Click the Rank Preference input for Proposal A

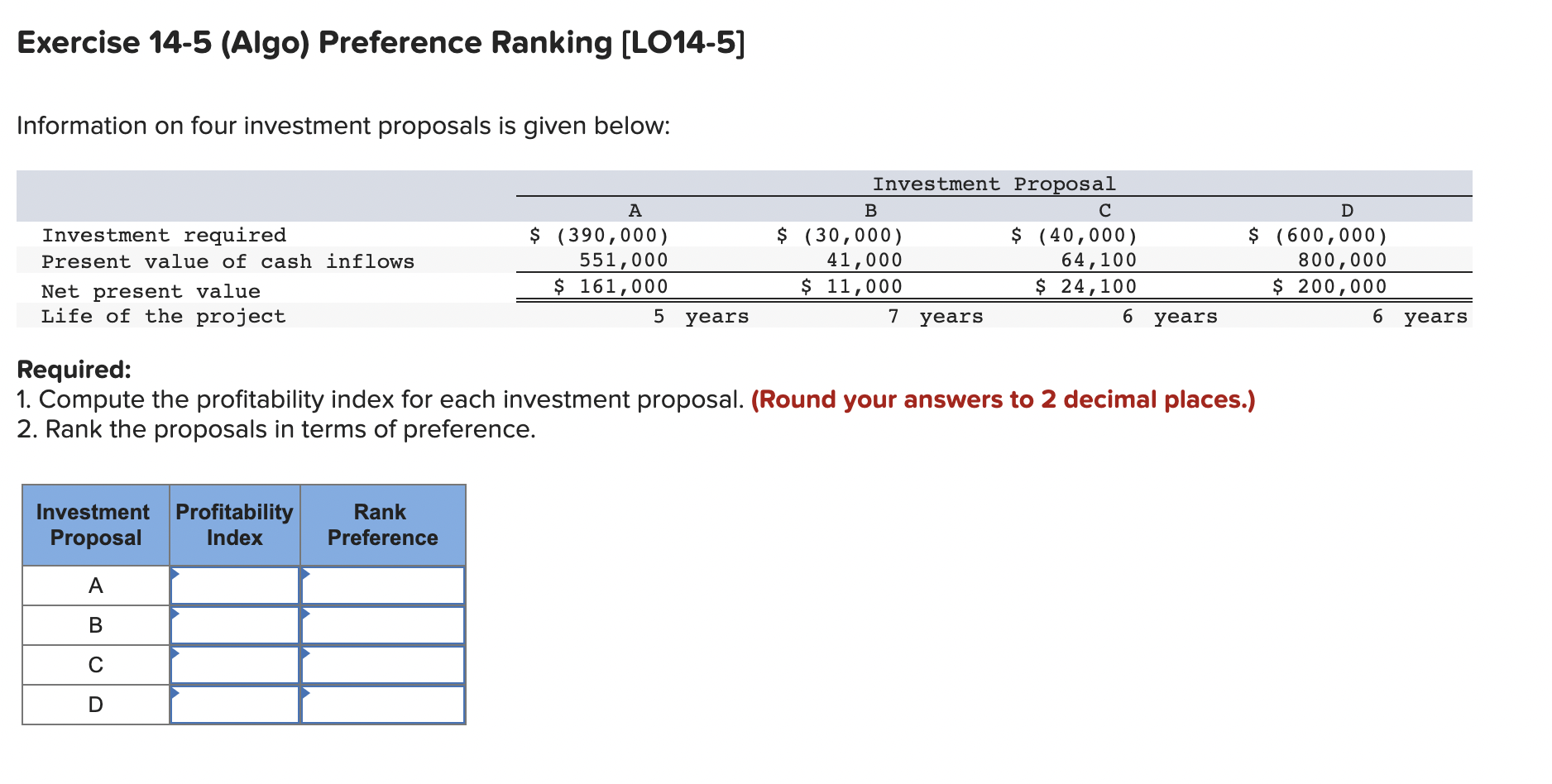(x=381, y=585)
